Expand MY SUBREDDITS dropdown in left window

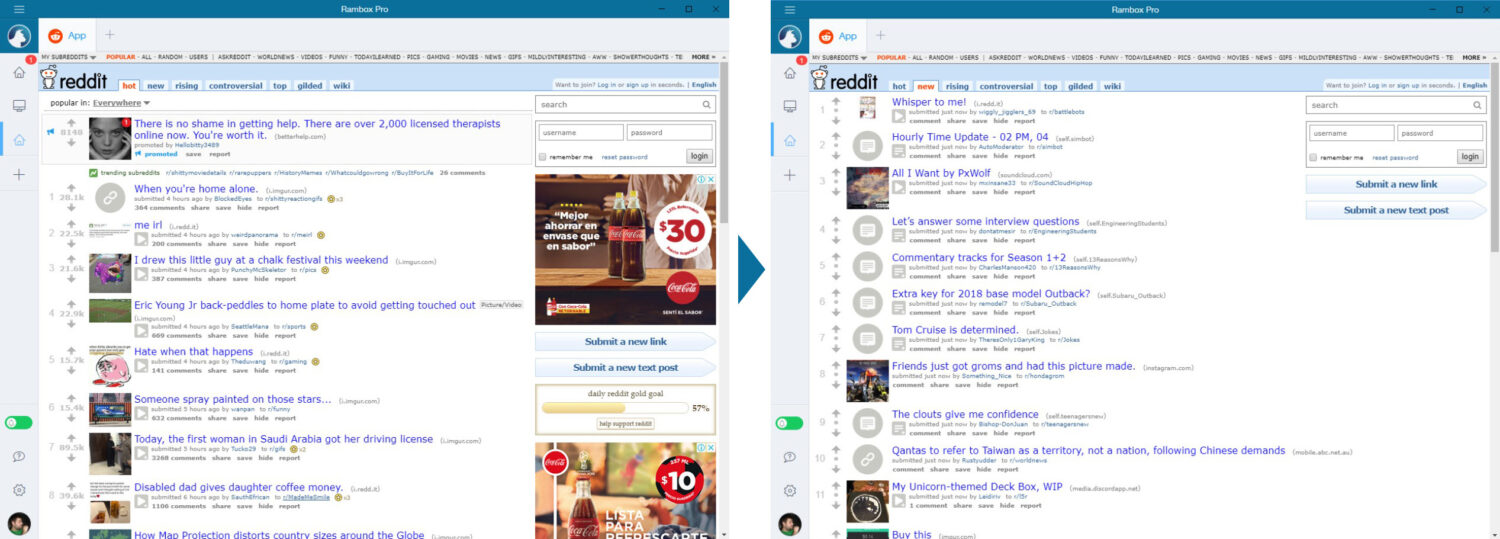point(69,58)
